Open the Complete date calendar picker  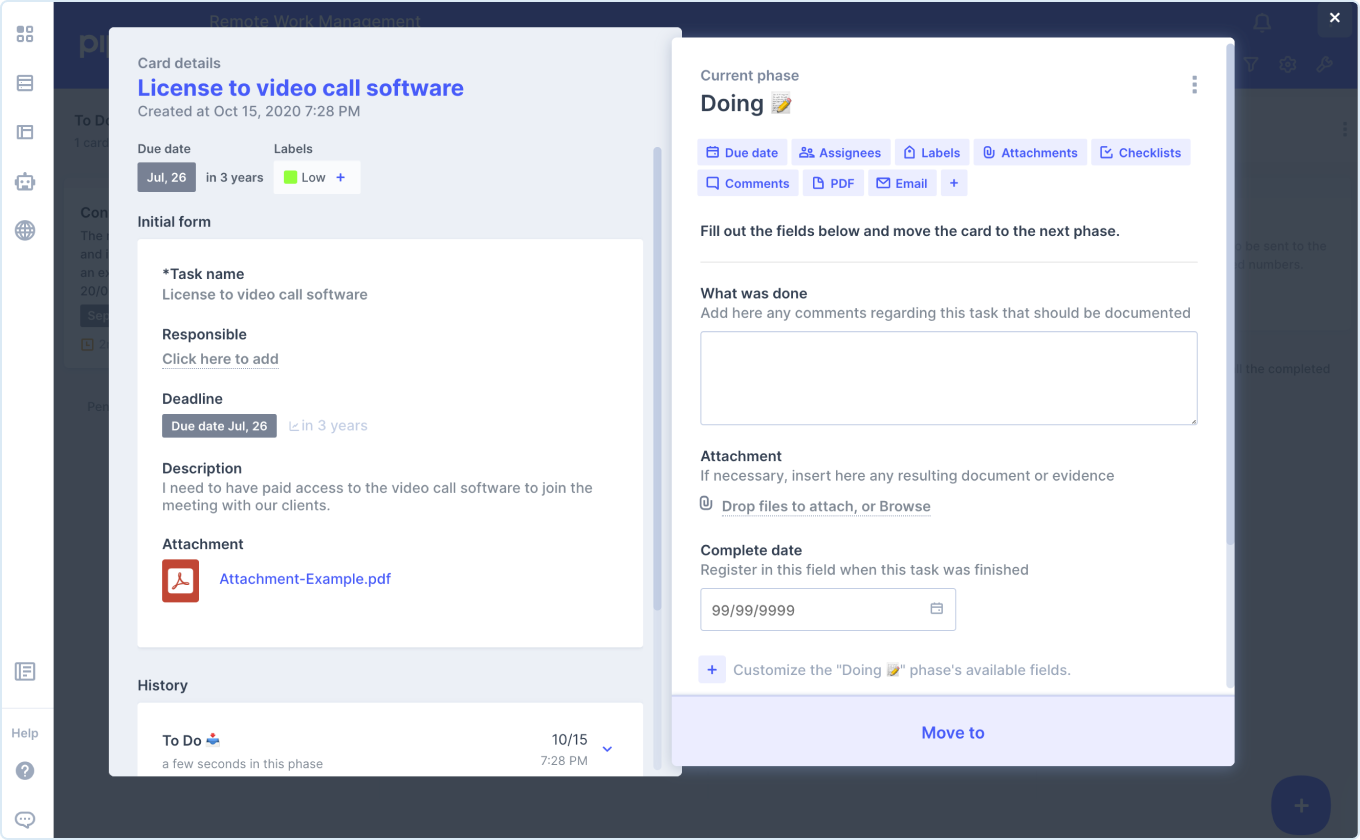pos(937,608)
